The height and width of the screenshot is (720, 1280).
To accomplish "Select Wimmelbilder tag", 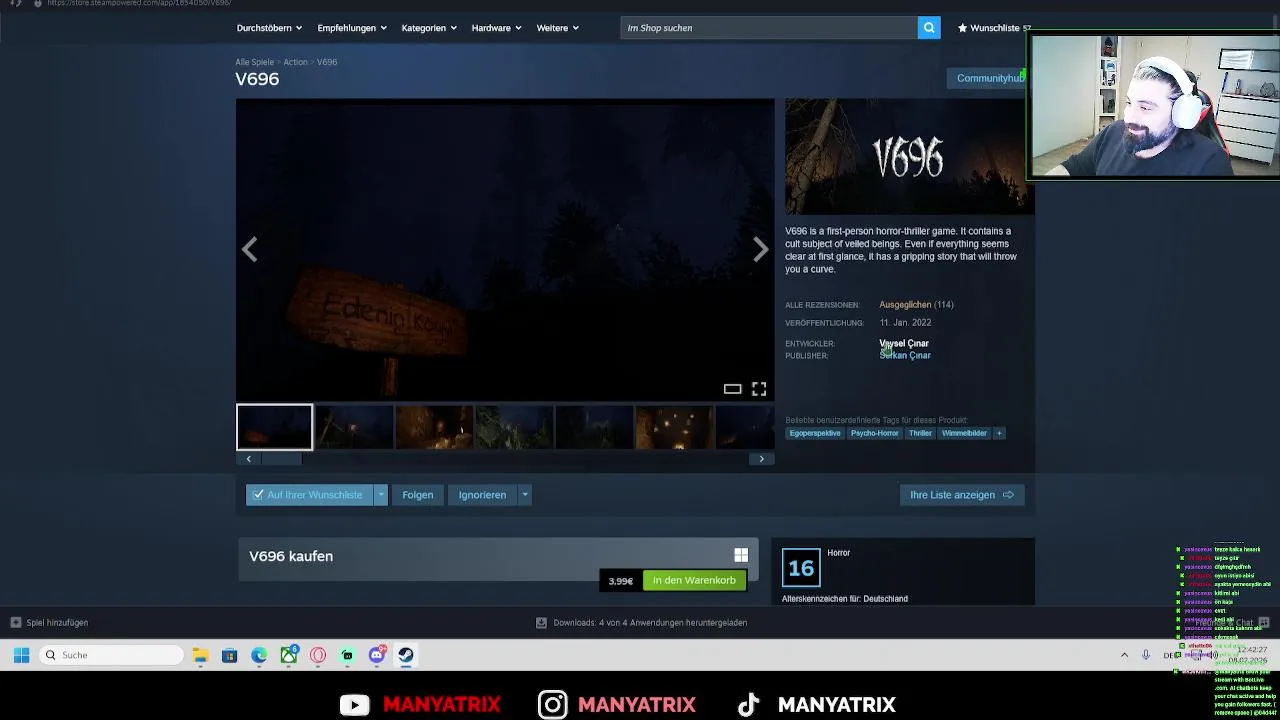I will pyautogui.click(x=964, y=433).
